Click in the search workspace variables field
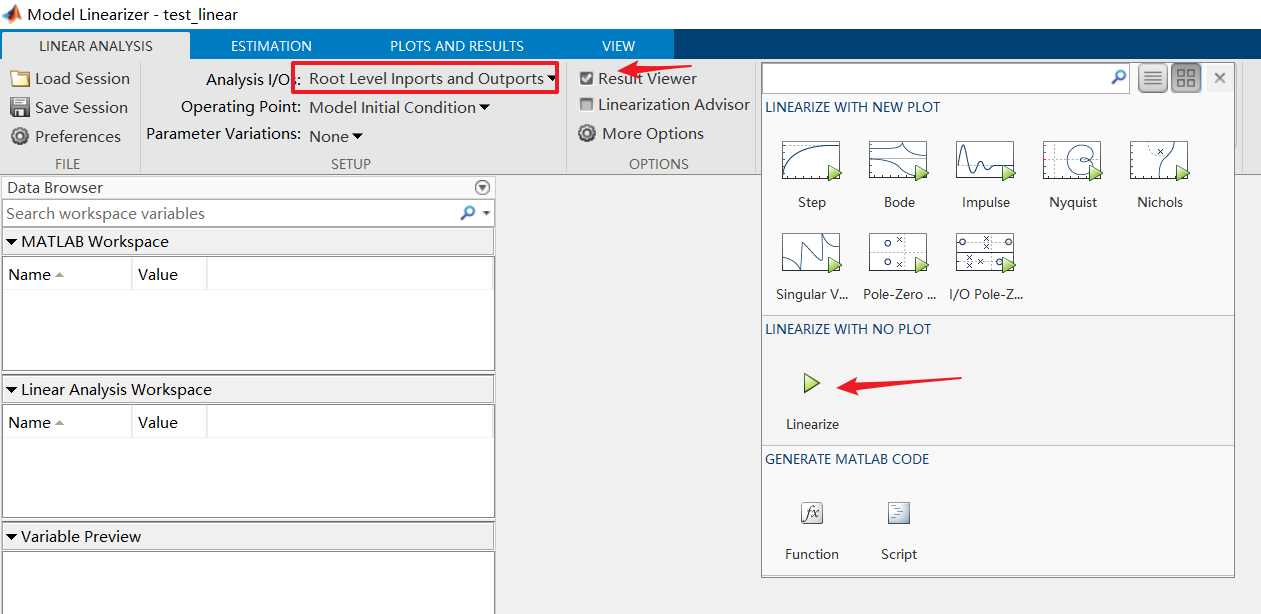Image resolution: width=1261 pixels, height=614 pixels. point(230,213)
